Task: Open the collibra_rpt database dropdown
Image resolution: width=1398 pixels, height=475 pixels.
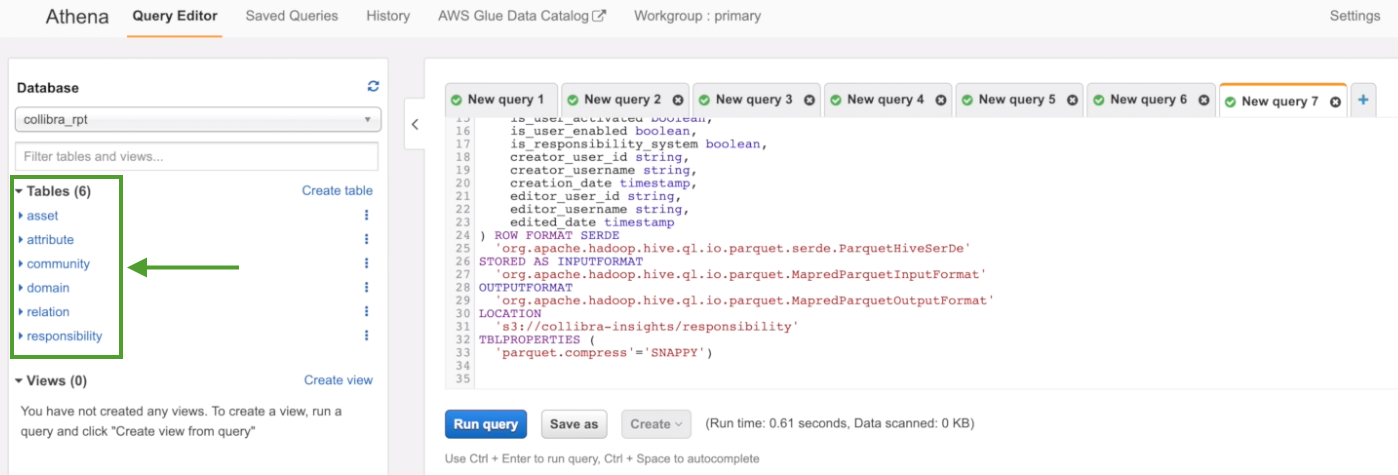Action: pos(197,121)
